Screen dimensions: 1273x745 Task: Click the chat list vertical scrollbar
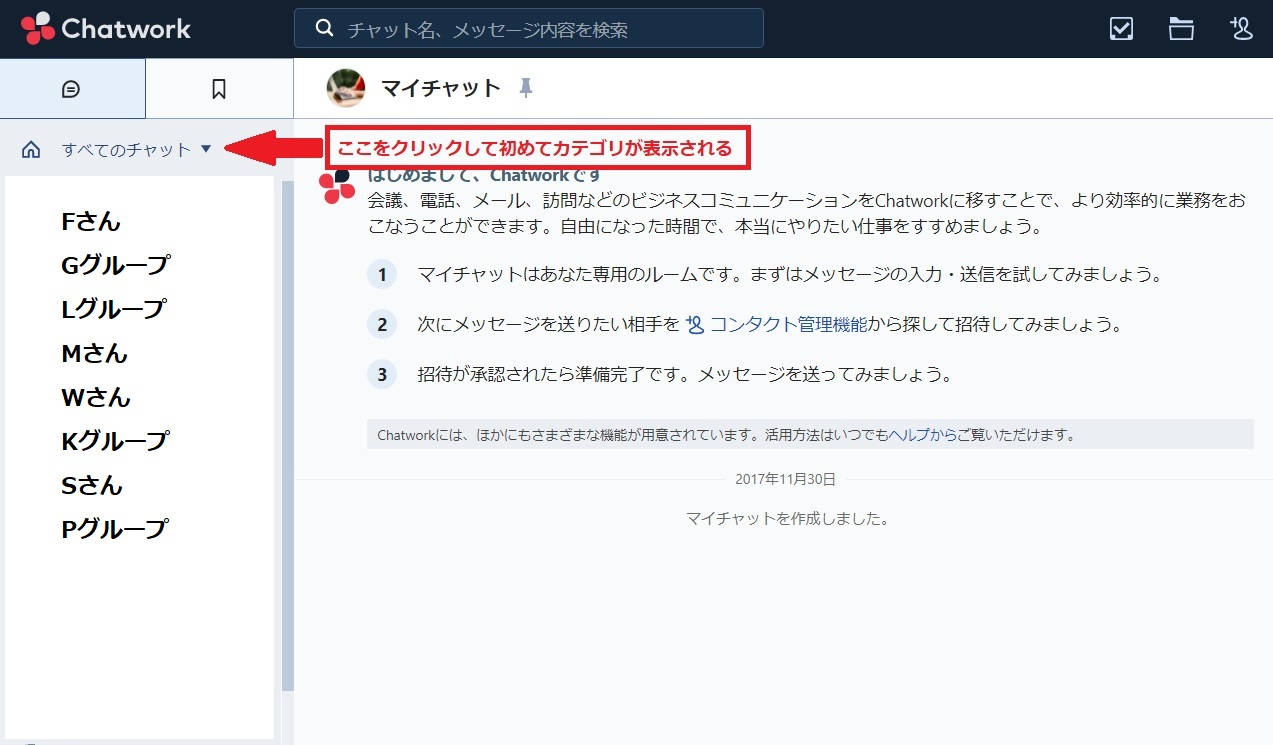pyautogui.click(x=288, y=435)
